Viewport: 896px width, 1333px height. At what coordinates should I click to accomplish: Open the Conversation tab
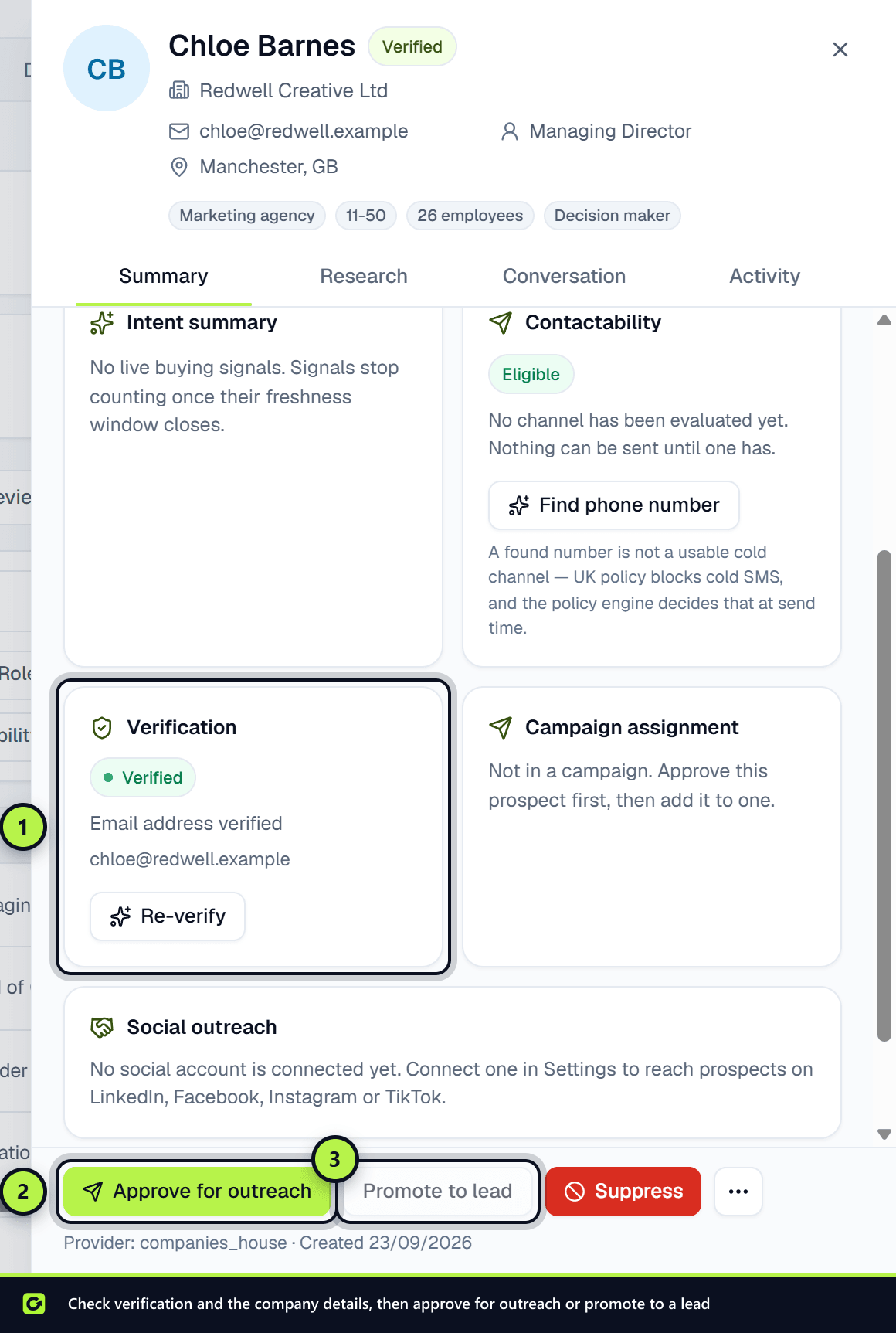[565, 276]
